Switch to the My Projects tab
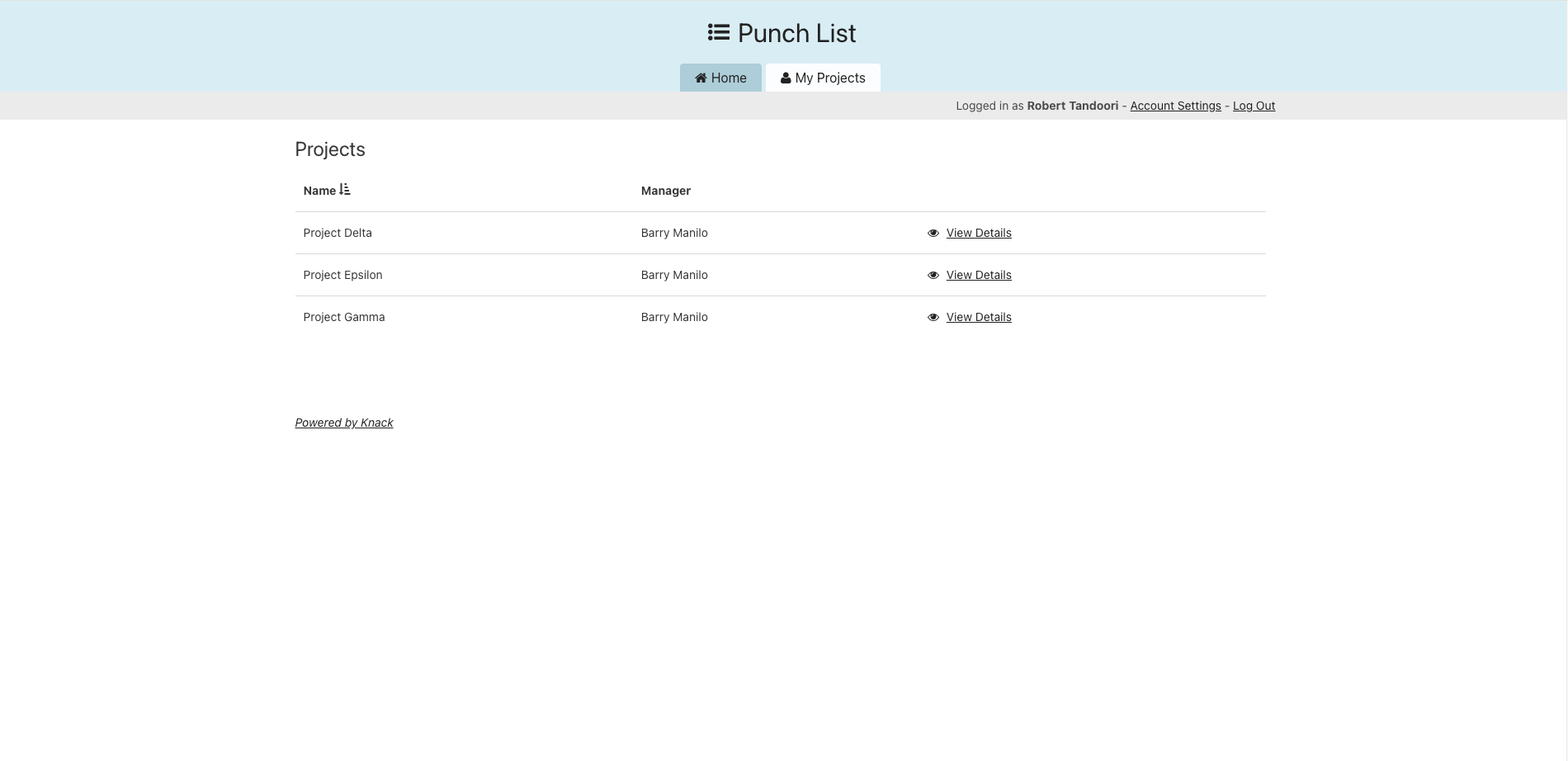This screenshot has width=1568, height=761. (x=823, y=78)
